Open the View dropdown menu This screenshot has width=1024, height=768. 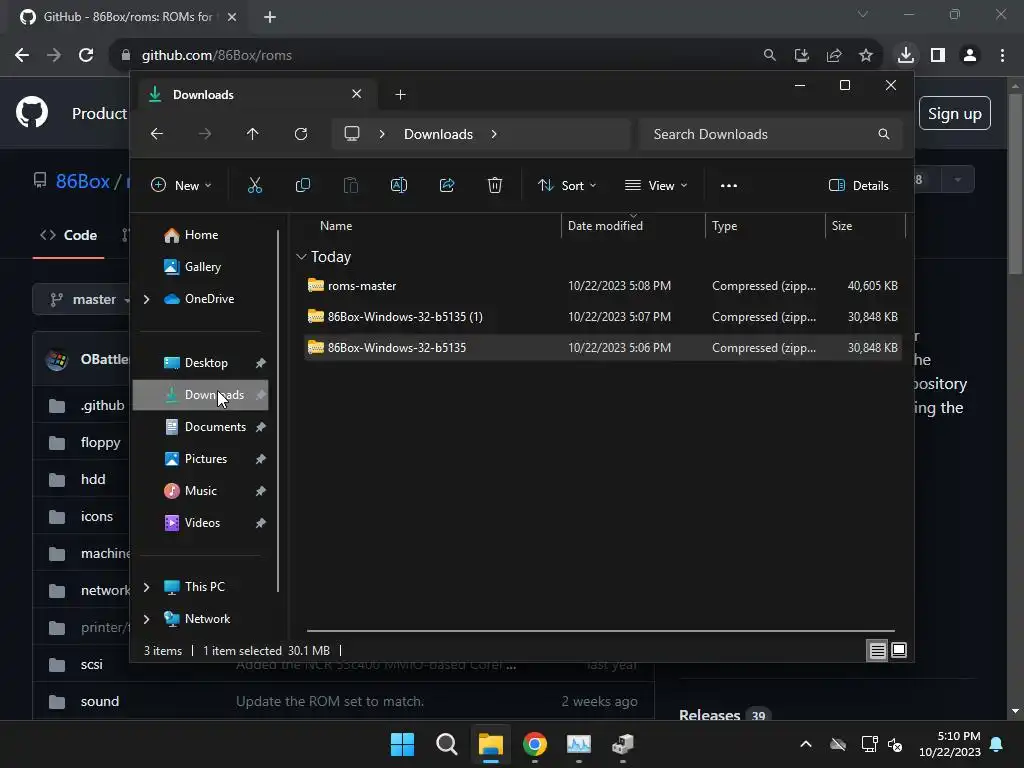pyautogui.click(x=656, y=185)
